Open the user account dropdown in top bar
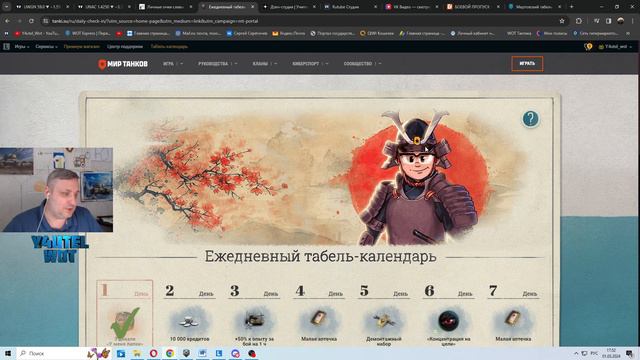Image resolution: width=640 pixels, height=360 pixels. tap(615, 47)
